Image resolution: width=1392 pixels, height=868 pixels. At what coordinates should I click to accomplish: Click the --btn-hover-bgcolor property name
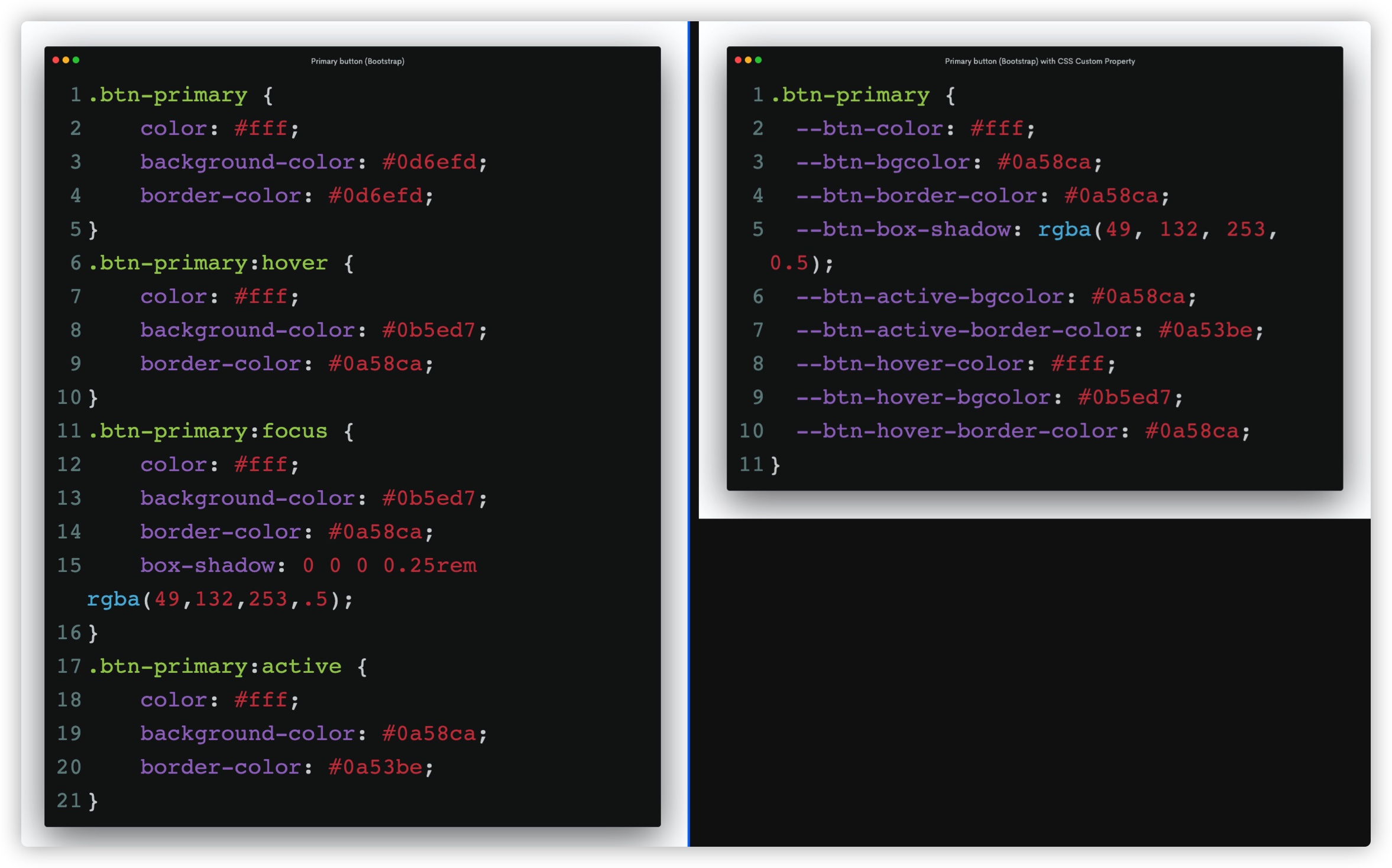point(924,397)
